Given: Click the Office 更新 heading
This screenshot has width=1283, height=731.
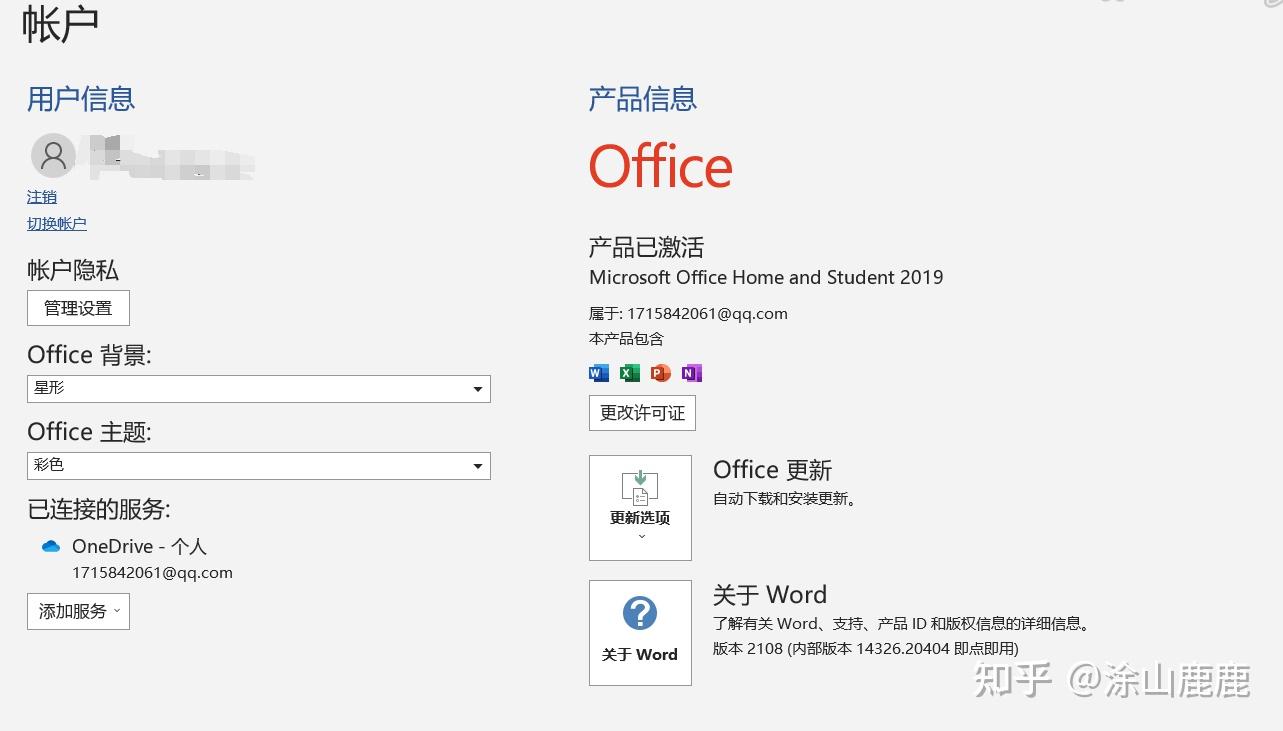Looking at the screenshot, I should (x=772, y=470).
